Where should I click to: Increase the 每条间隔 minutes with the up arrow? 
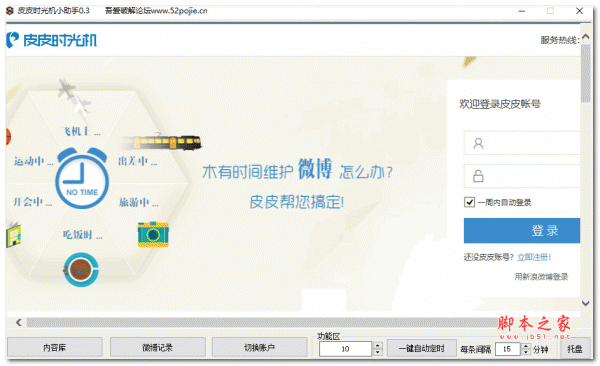(x=526, y=346)
